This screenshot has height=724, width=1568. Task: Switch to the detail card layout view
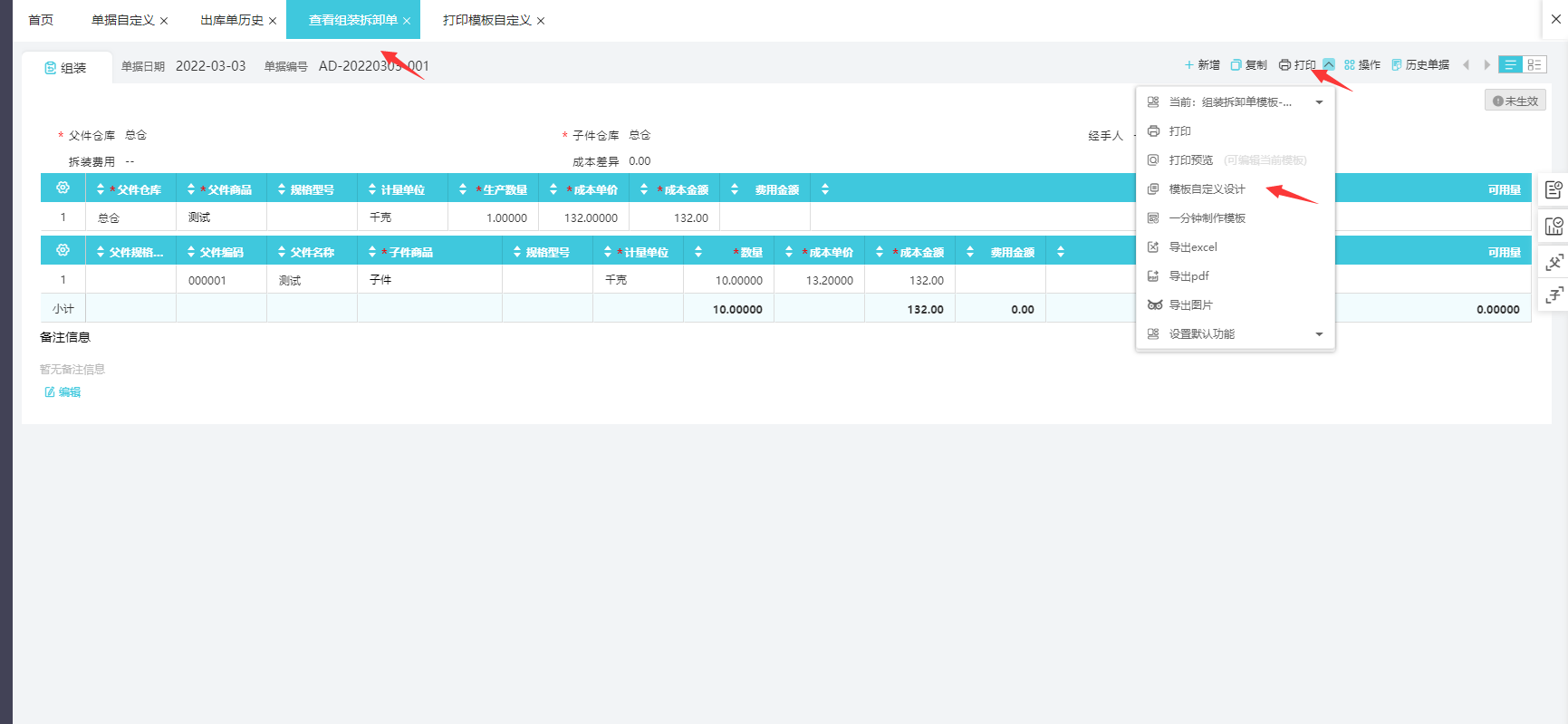[x=1534, y=65]
